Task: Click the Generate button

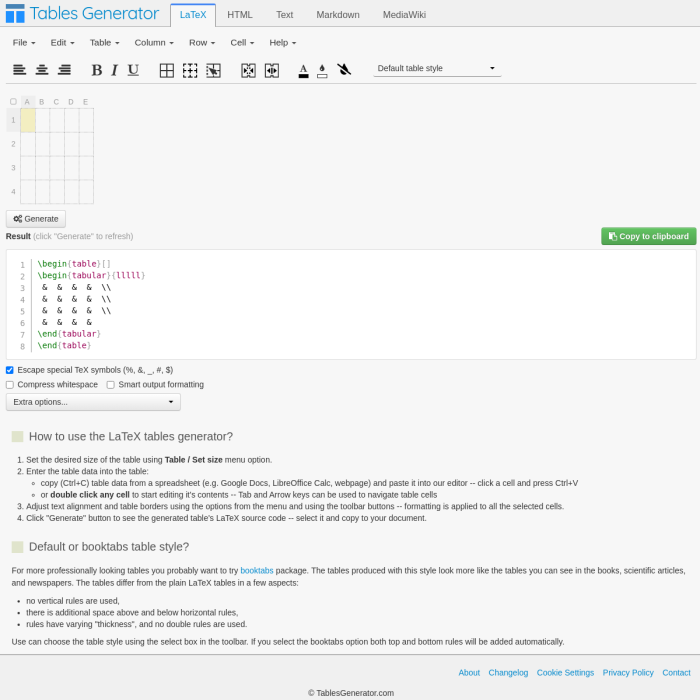Action: [x=36, y=219]
